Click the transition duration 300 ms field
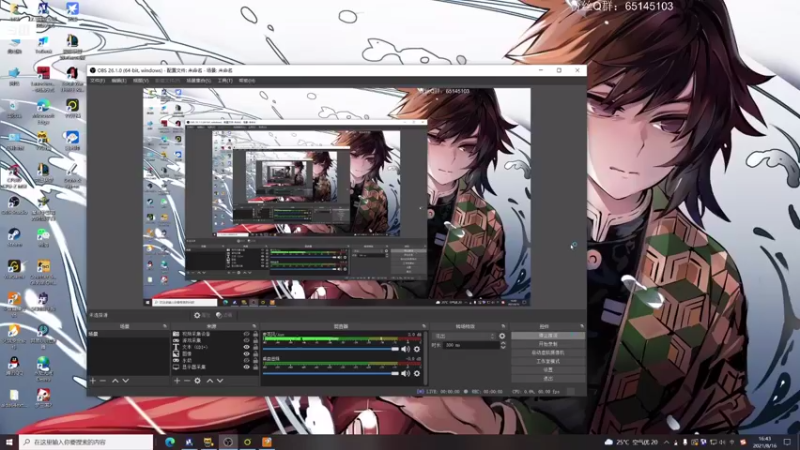 click(x=471, y=345)
